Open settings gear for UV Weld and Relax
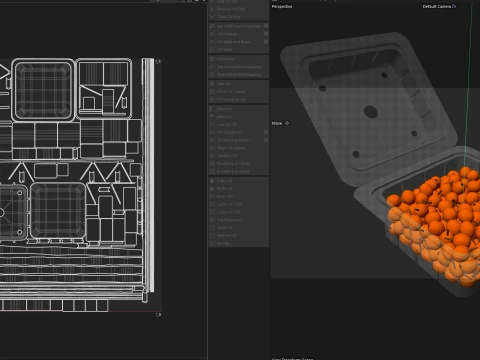The height and width of the screenshot is (360, 480). (266, 42)
